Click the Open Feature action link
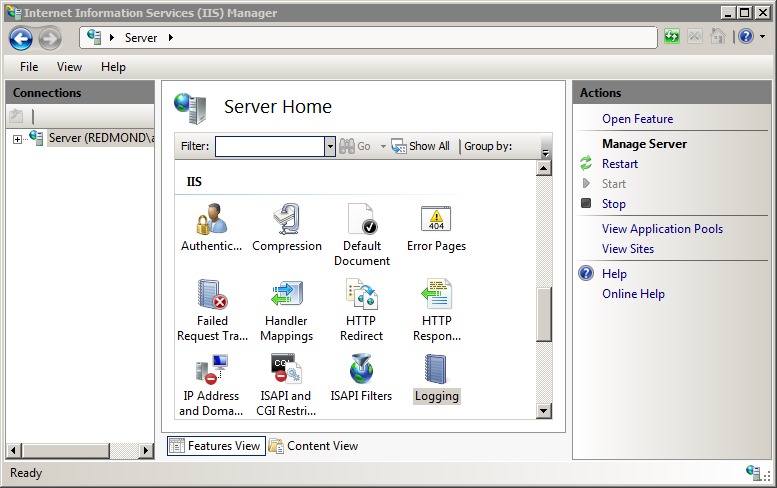The height and width of the screenshot is (488, 777). tap(637, 119)
